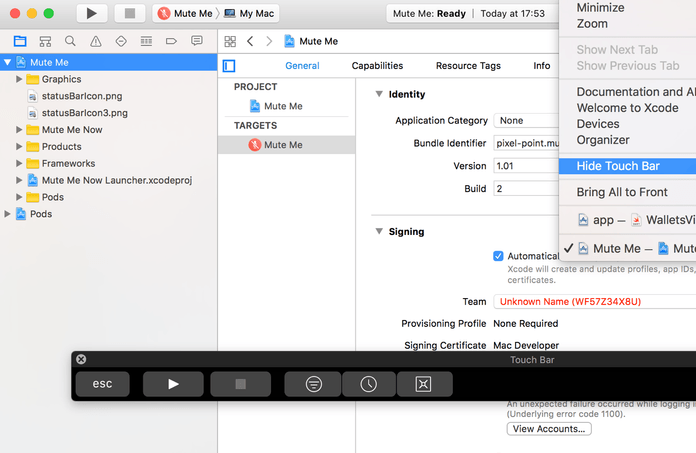
Task: Expand the Mute Me Now folder
Action: 19,130
